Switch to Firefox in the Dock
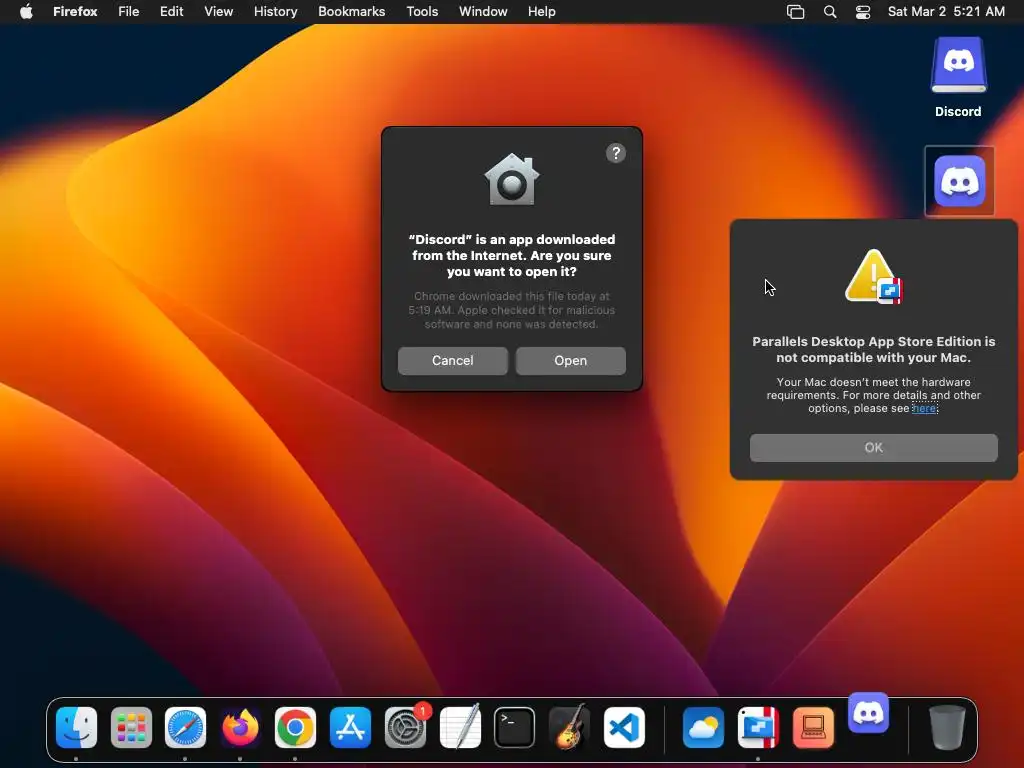This screenshot has height=768, width=1024. tap(240, 727)
